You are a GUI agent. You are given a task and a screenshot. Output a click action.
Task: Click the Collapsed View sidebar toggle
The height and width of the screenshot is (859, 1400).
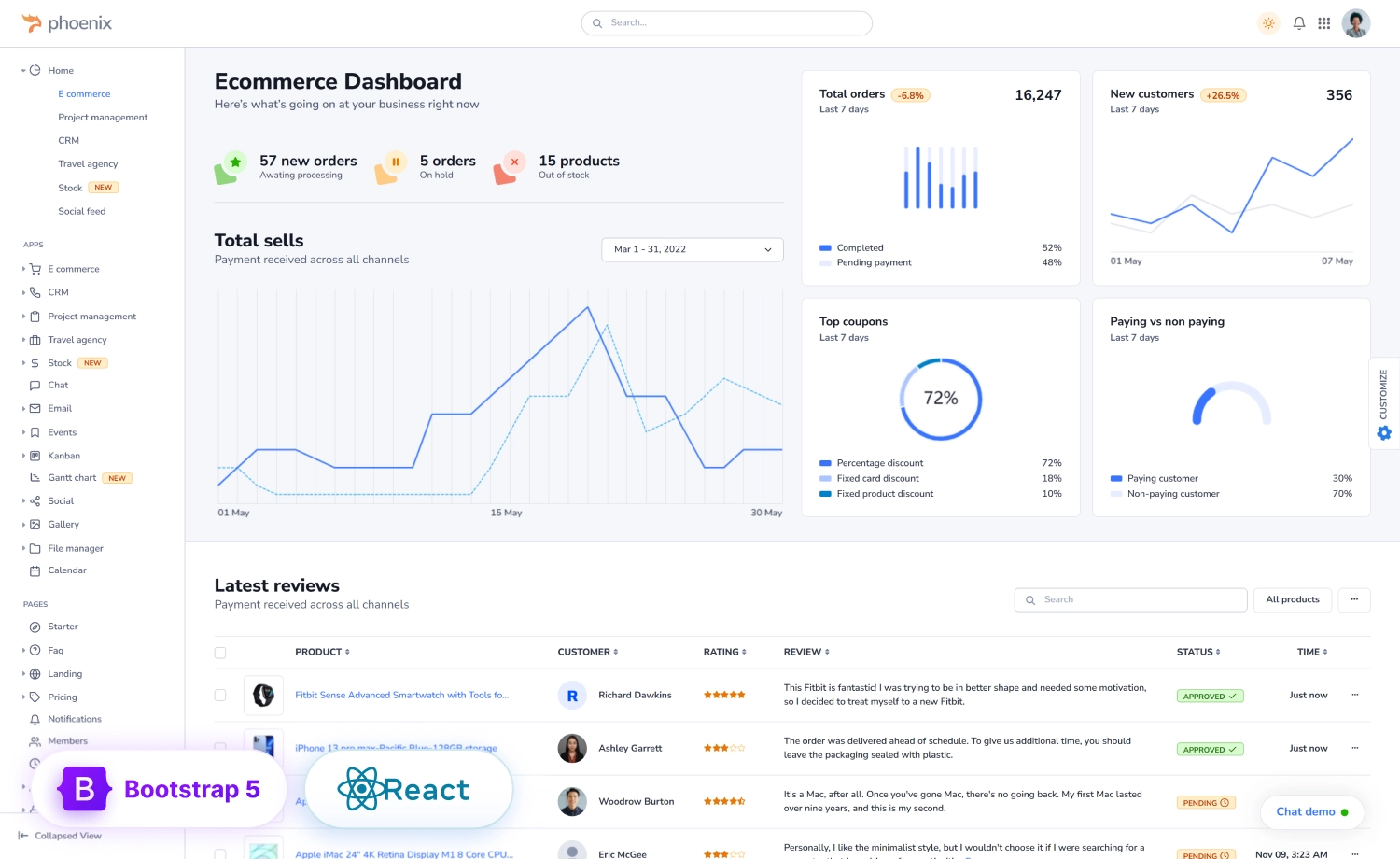[x=61, y=836]
